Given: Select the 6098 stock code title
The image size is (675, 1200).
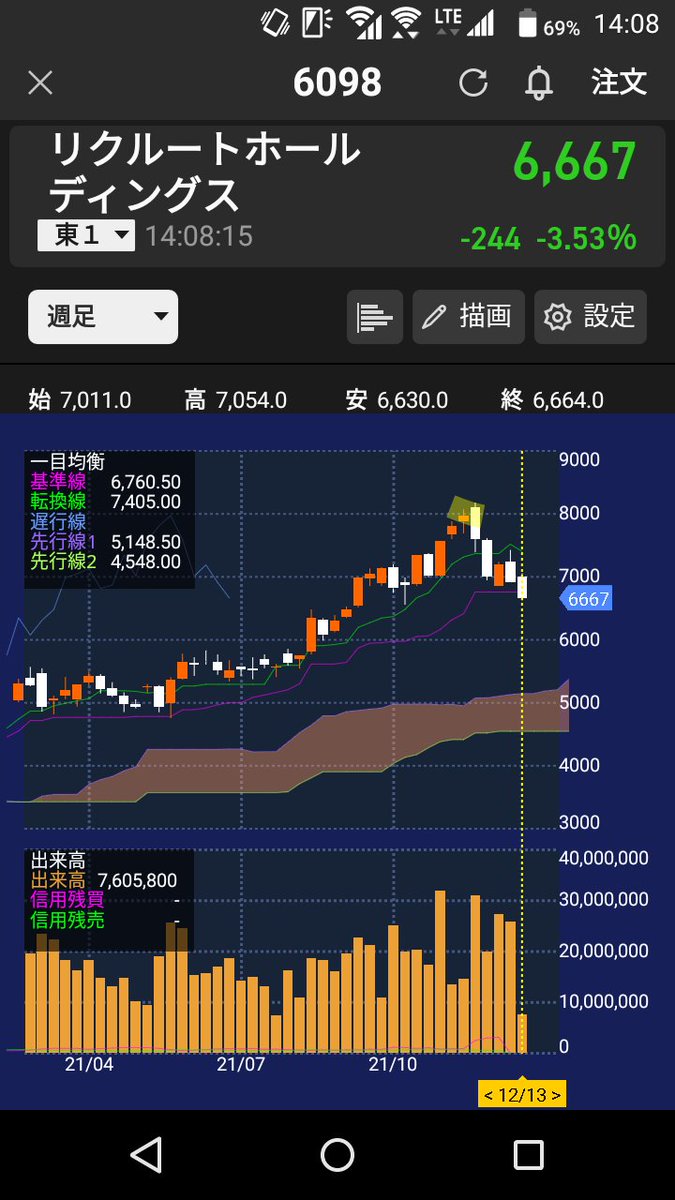Looking at the screenshot, I should 337,83.
